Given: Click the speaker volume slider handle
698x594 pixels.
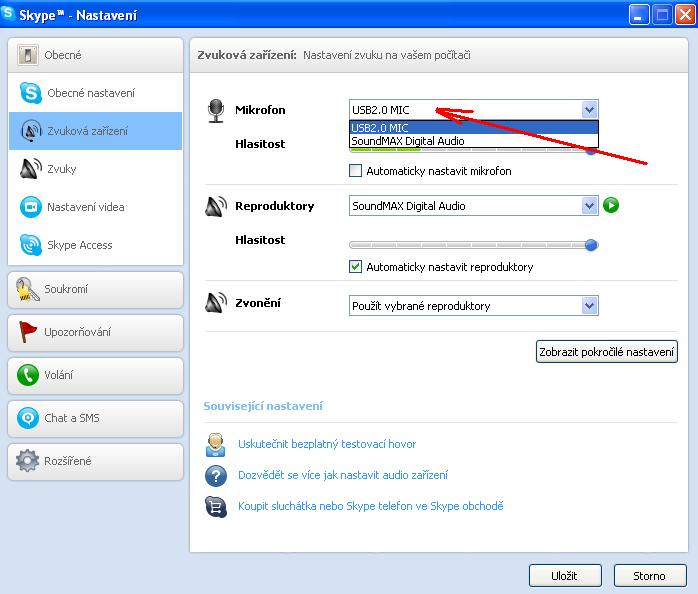Looking at the screenshot, I should [x=591, y=245].
